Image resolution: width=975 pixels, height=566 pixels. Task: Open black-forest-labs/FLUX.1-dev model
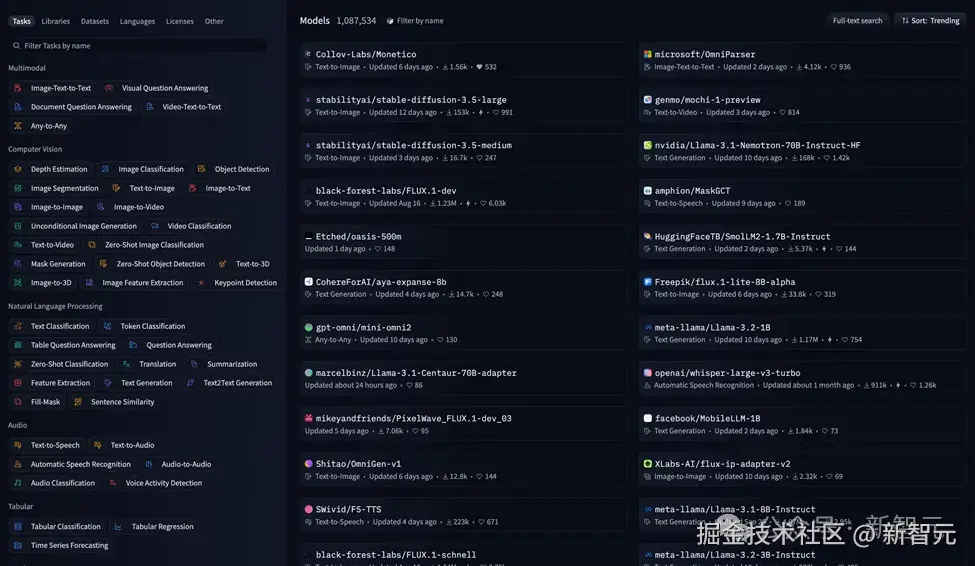[463, 197]
